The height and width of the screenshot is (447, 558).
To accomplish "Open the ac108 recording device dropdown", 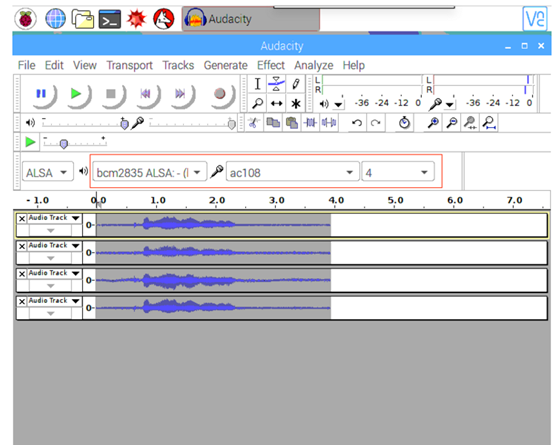I will [x=293, y=172].
